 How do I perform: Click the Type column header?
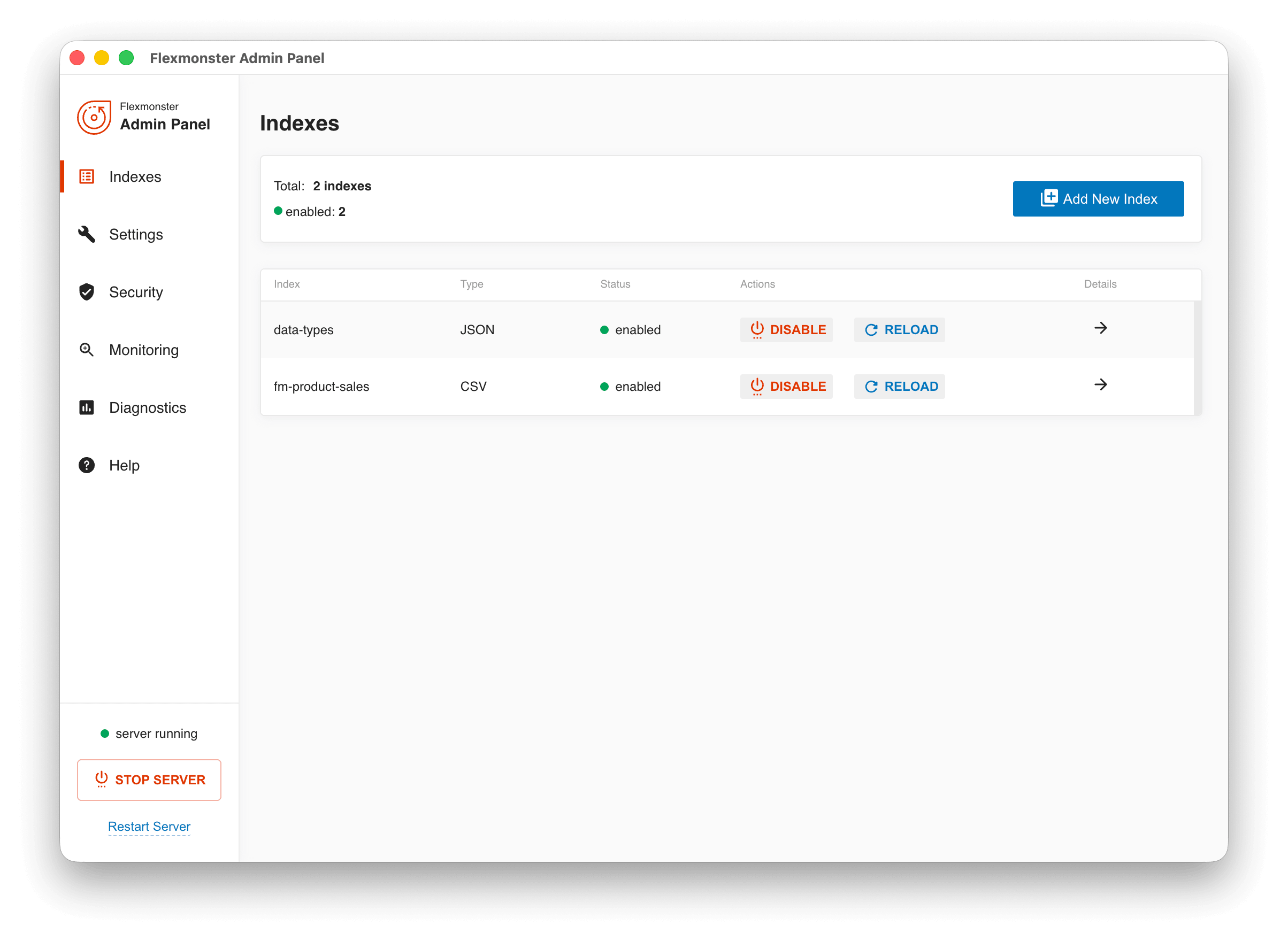472,284
